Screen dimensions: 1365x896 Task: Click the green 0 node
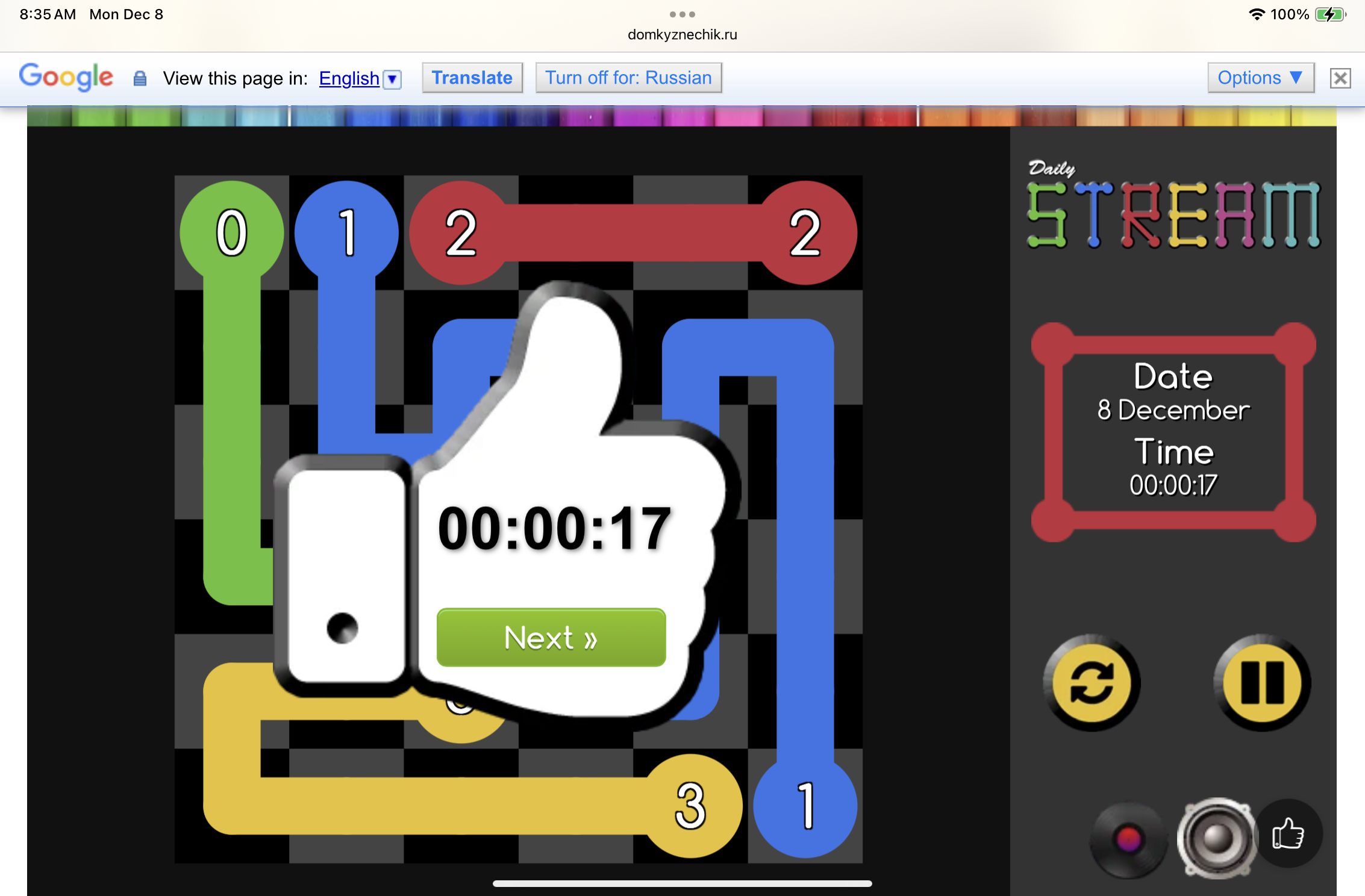[232, 232]
